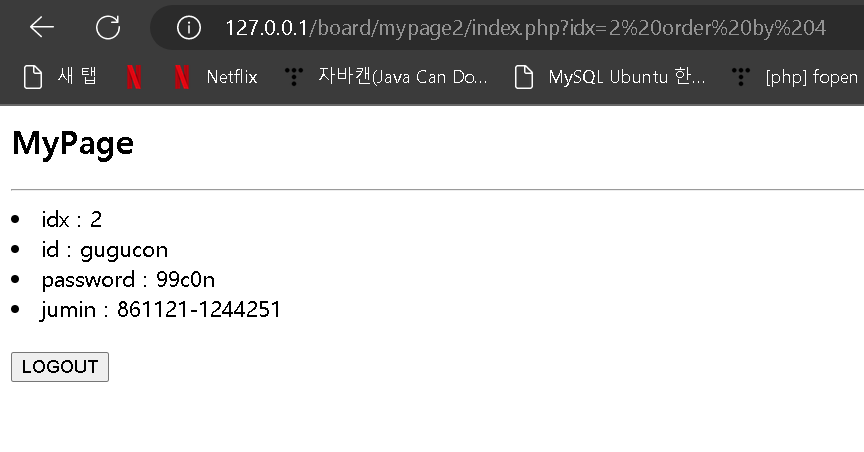Screen dimensions: 864x452
Task: Click the dotted icon beside [php] fopen
Action: 741,77
